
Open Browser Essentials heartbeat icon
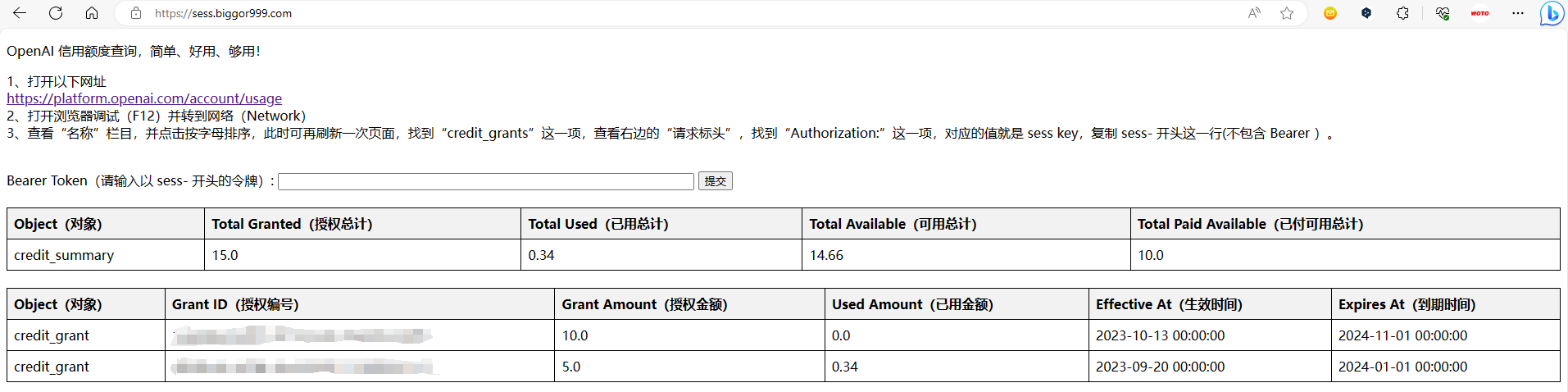[x=1443, y=13]
